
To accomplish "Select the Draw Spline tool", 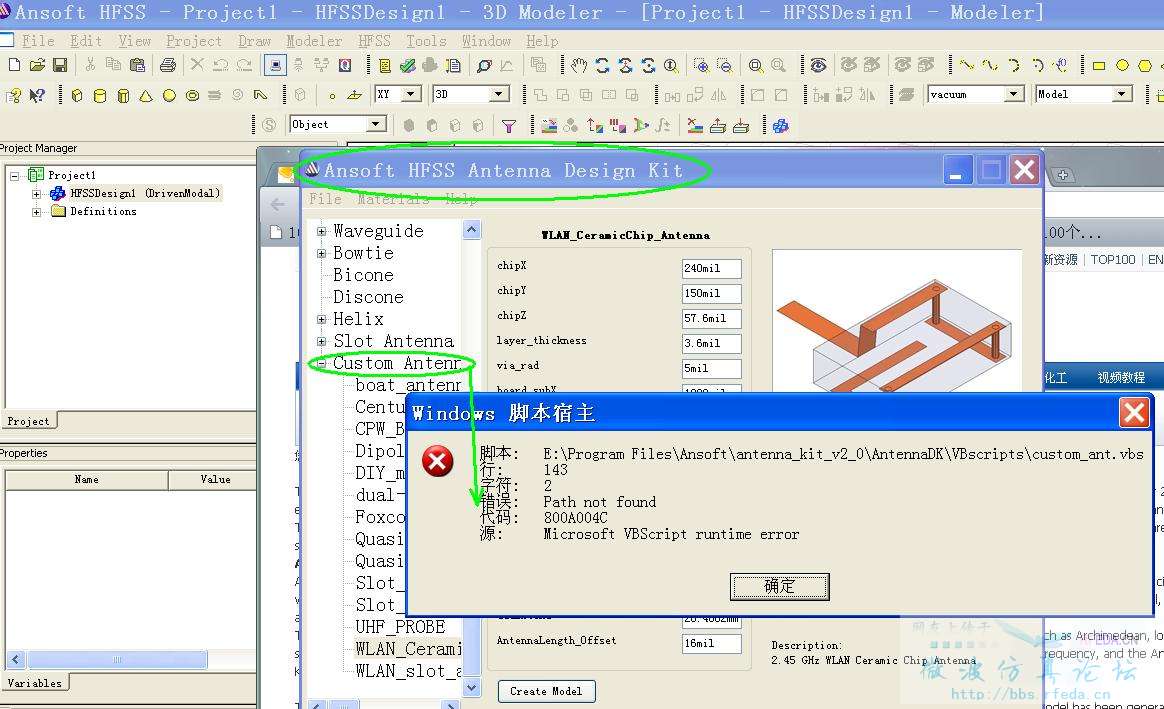I will (990, 65).
